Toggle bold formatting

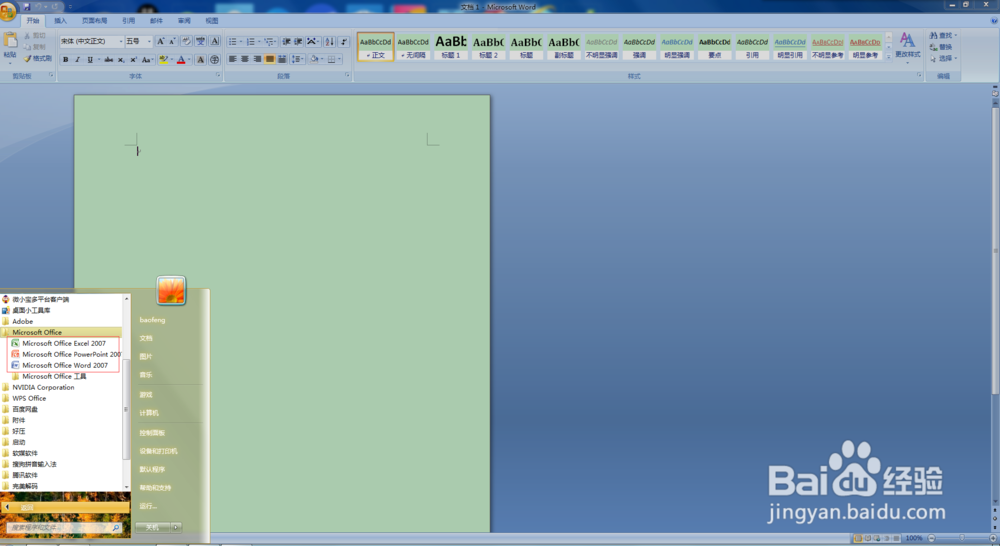click(65, 59)
